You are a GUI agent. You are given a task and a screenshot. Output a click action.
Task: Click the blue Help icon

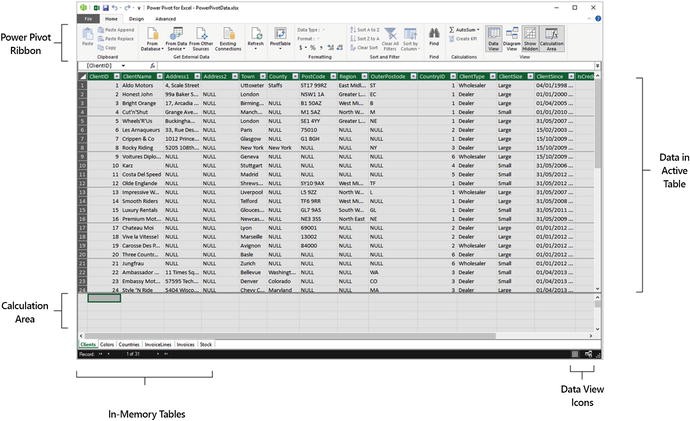598,19
